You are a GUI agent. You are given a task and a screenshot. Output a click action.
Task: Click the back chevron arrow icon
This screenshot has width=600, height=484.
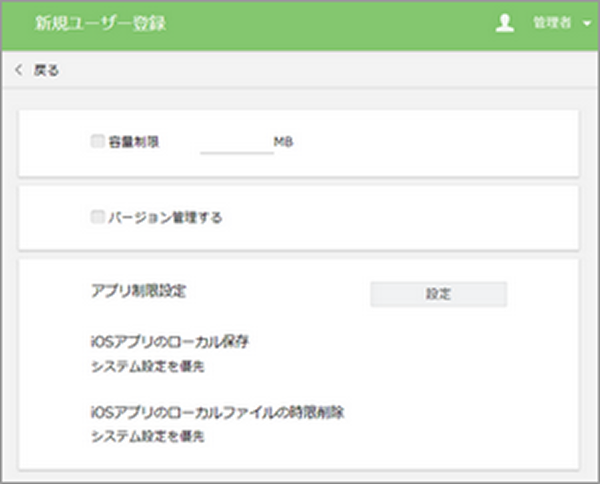tap(18, 70)
